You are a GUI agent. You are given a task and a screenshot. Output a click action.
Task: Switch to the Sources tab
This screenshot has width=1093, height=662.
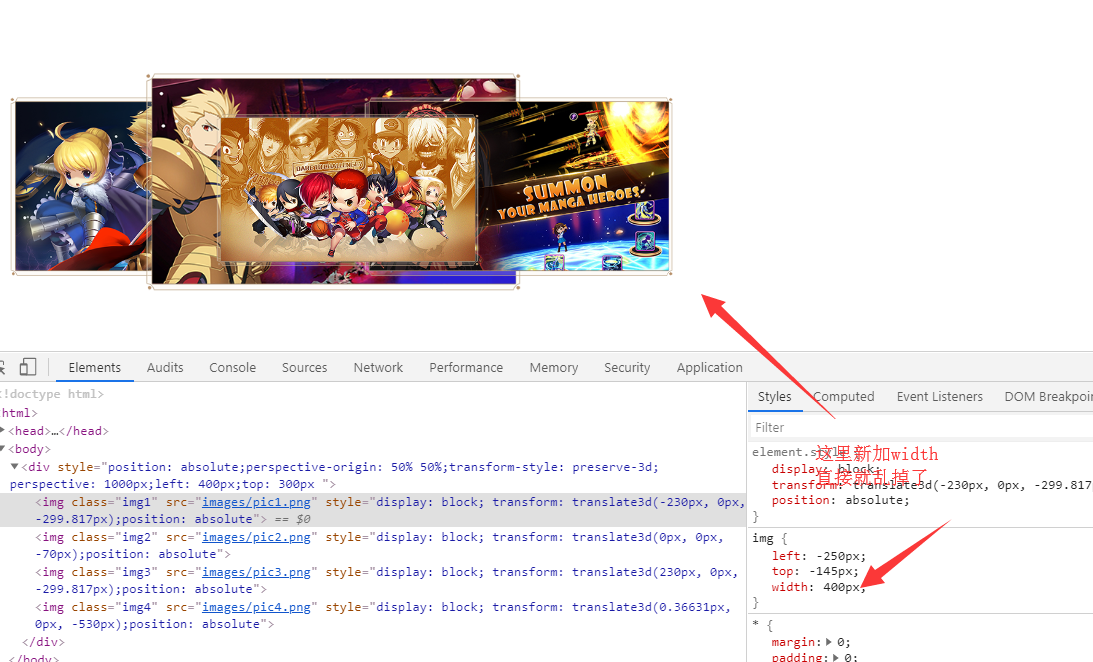click(304, 367)
